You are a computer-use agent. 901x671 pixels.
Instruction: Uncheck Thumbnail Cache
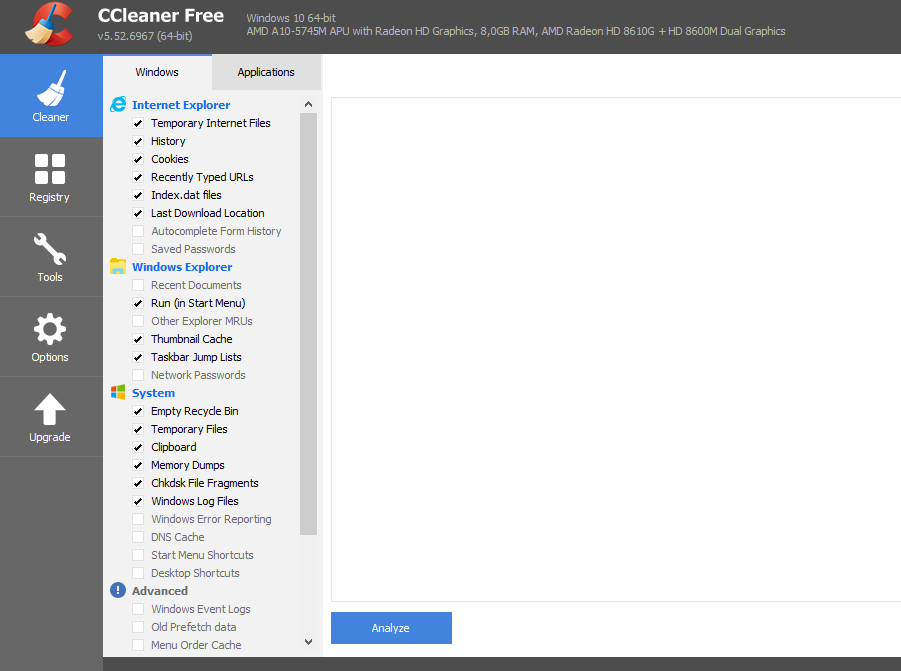coord(138,339)
